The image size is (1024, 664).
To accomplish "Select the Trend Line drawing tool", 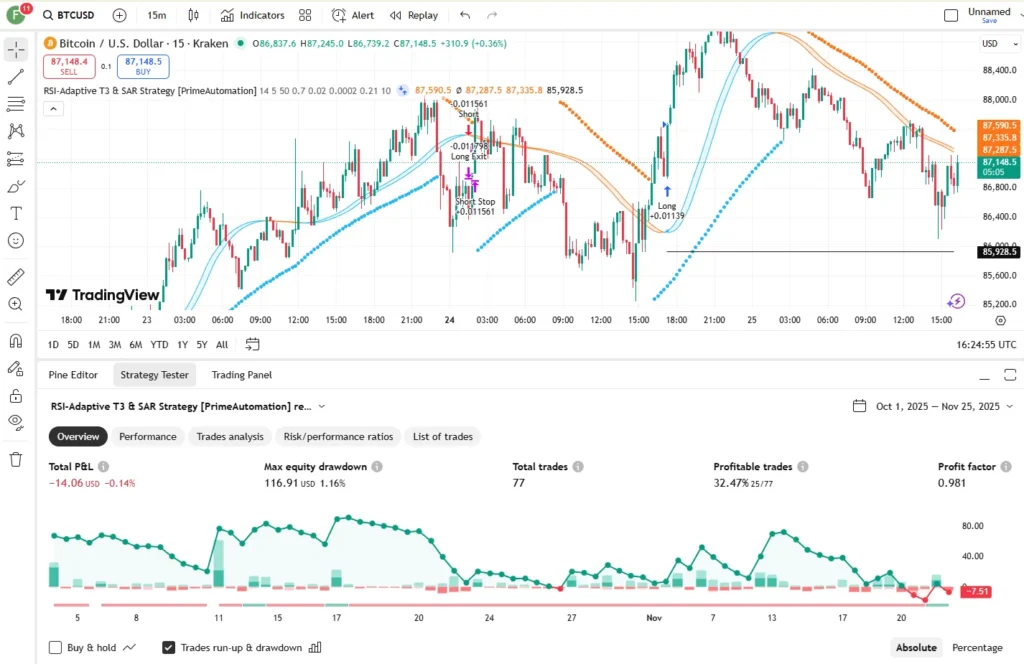I will coord(16,76).
